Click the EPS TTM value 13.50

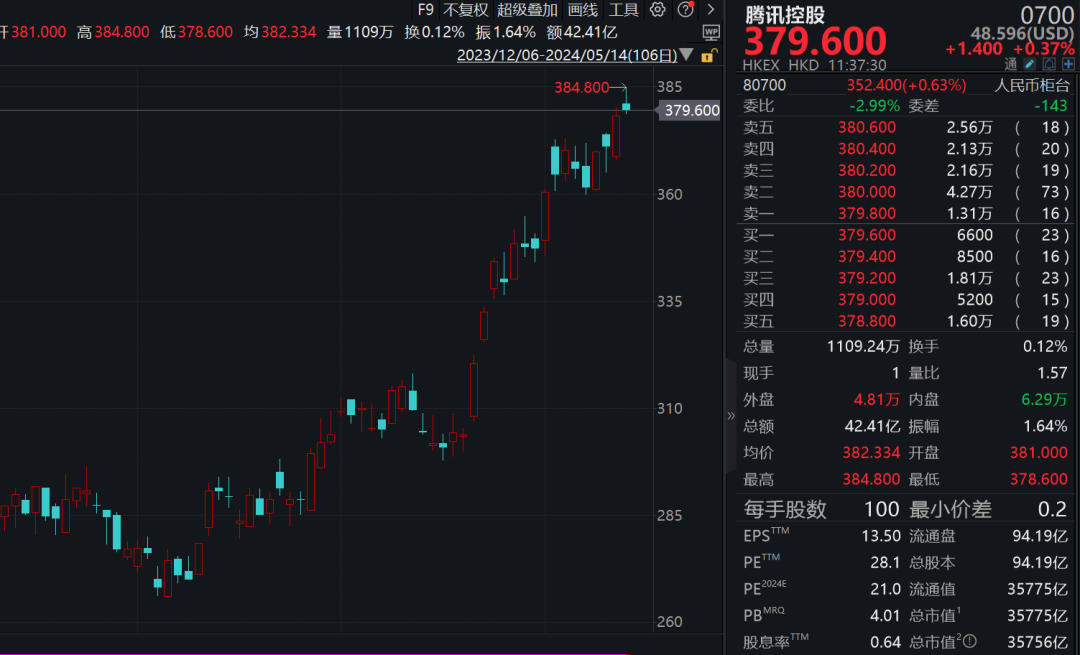tap(881, 536)
